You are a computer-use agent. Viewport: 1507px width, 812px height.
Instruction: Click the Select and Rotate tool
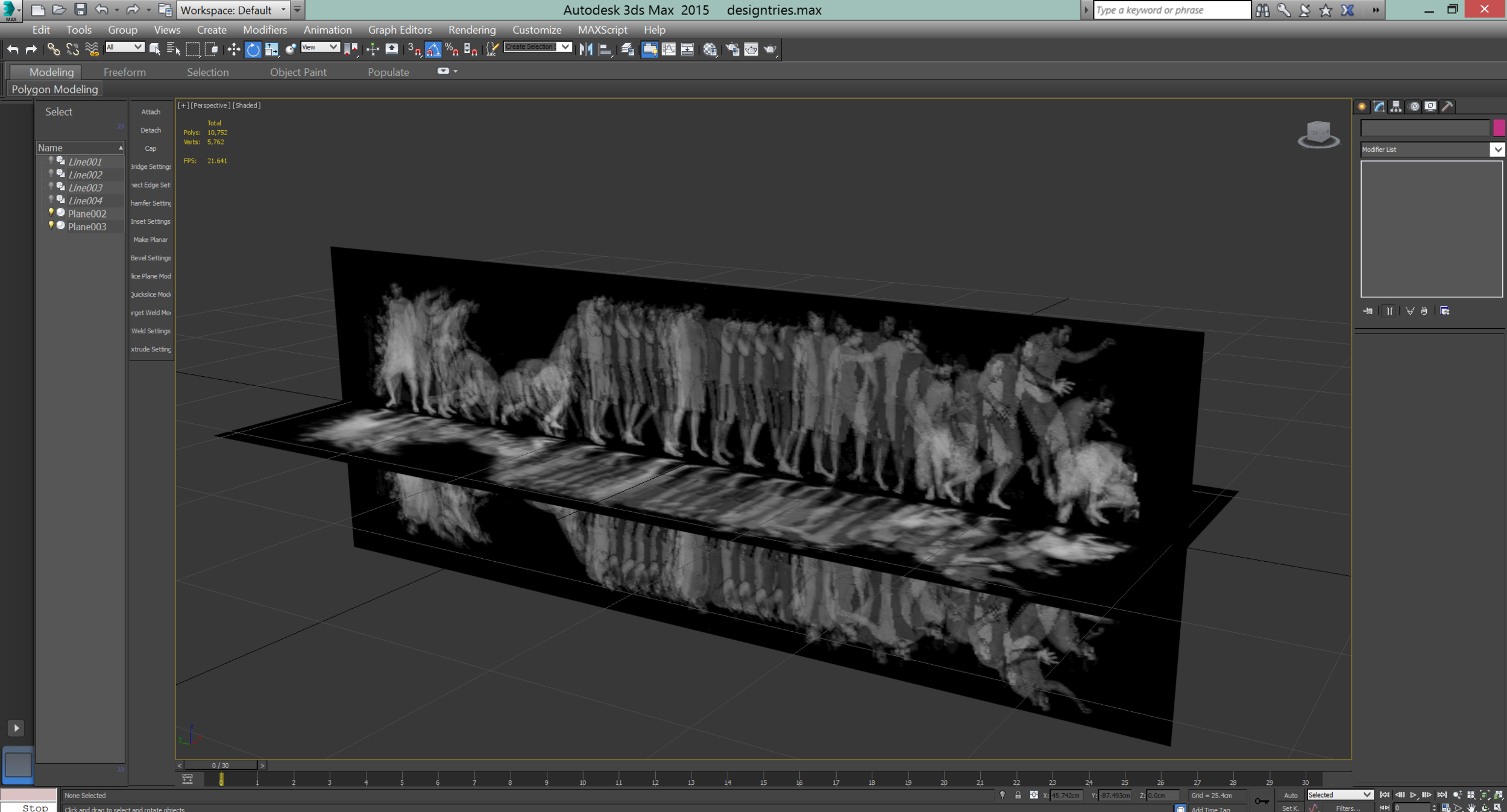click(253, 49)
